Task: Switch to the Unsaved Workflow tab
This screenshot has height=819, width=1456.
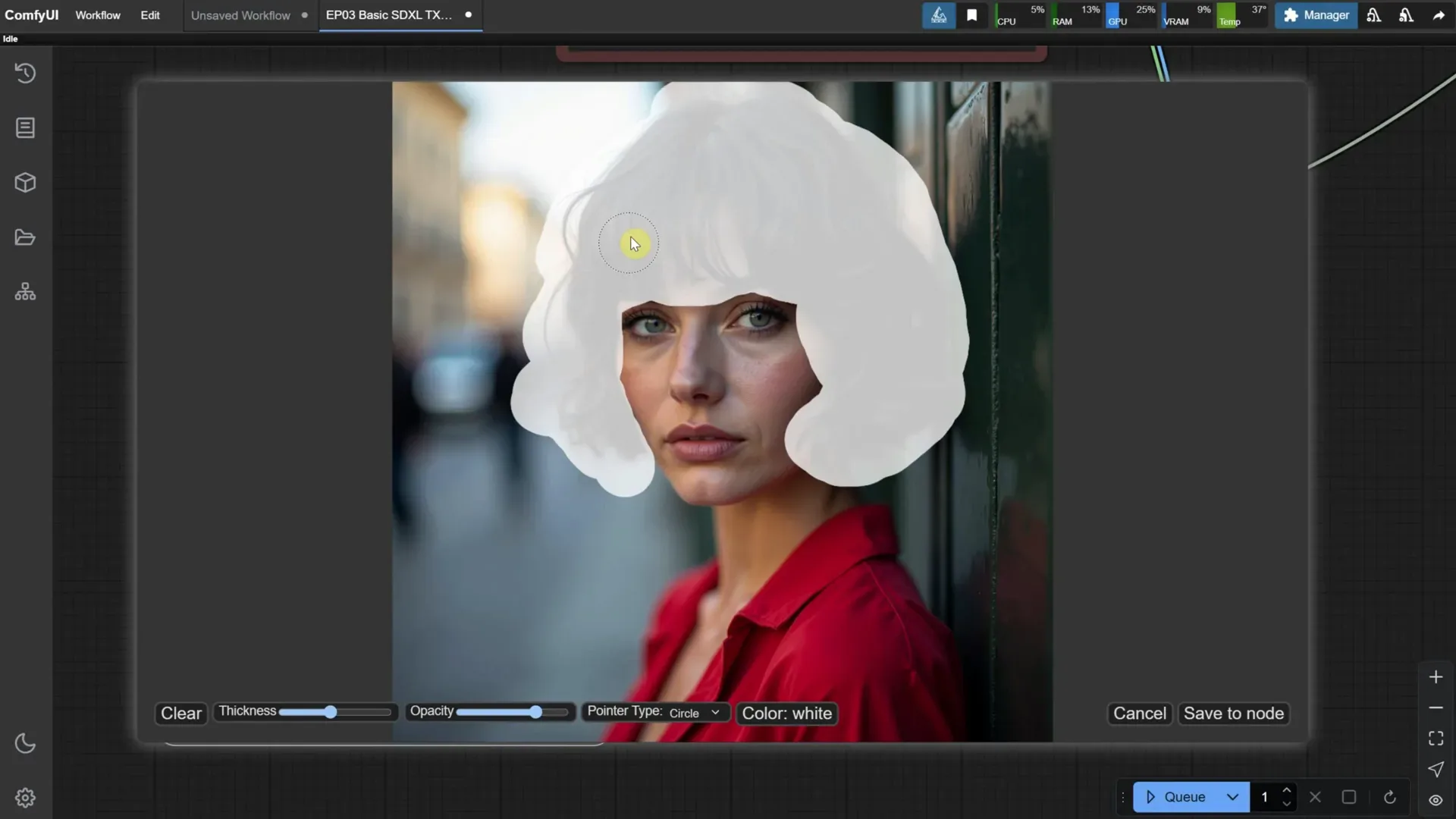Action: 240,15
